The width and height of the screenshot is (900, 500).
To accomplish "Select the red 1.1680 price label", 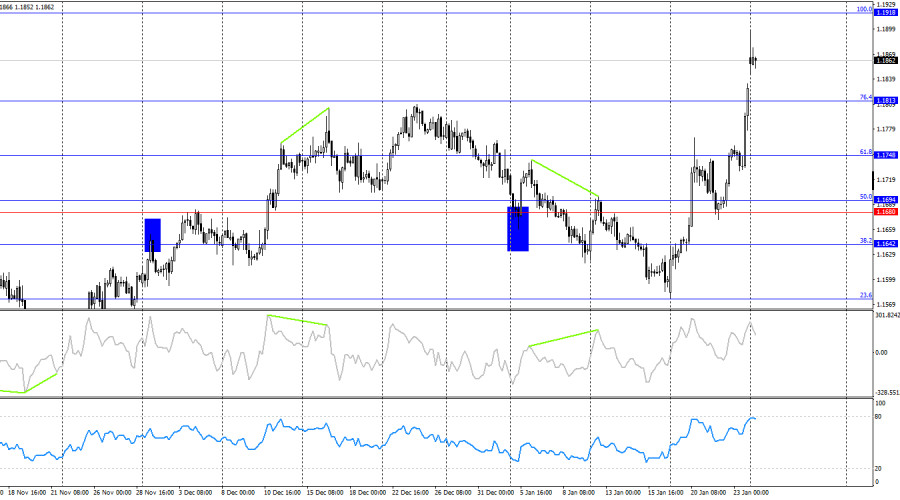I will pyautogui.click(x=885, y=212).
